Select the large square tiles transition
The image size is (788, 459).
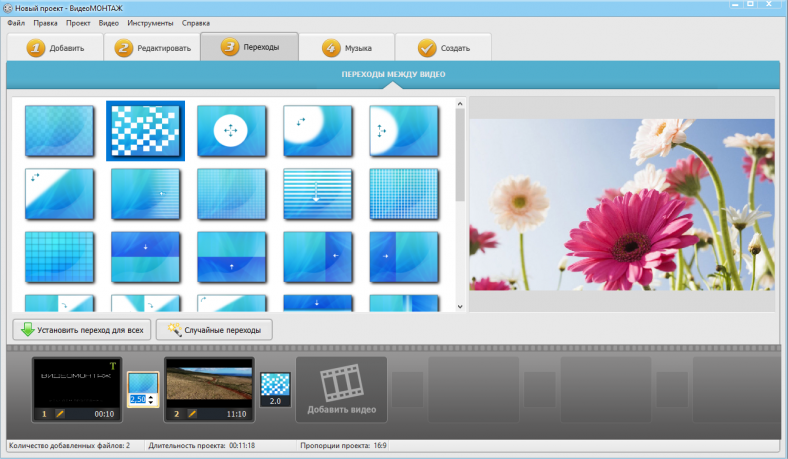tap(59, 257)
